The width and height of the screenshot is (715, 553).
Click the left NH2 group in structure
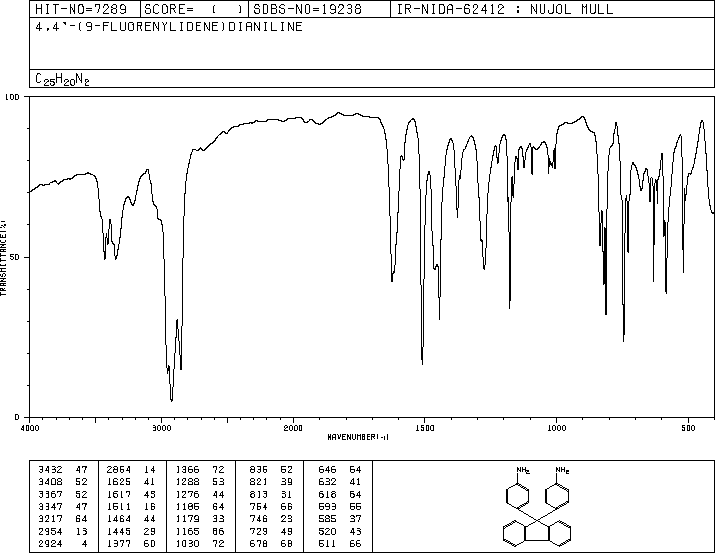click(523, 470)
